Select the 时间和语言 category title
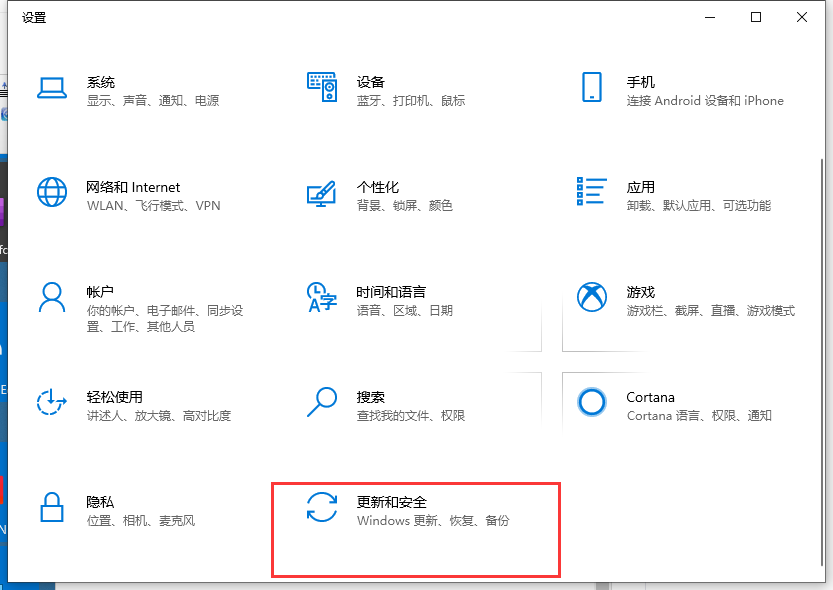Image resolution: width=833 pixels, height=590 pixels. click(x=391, y=292)
